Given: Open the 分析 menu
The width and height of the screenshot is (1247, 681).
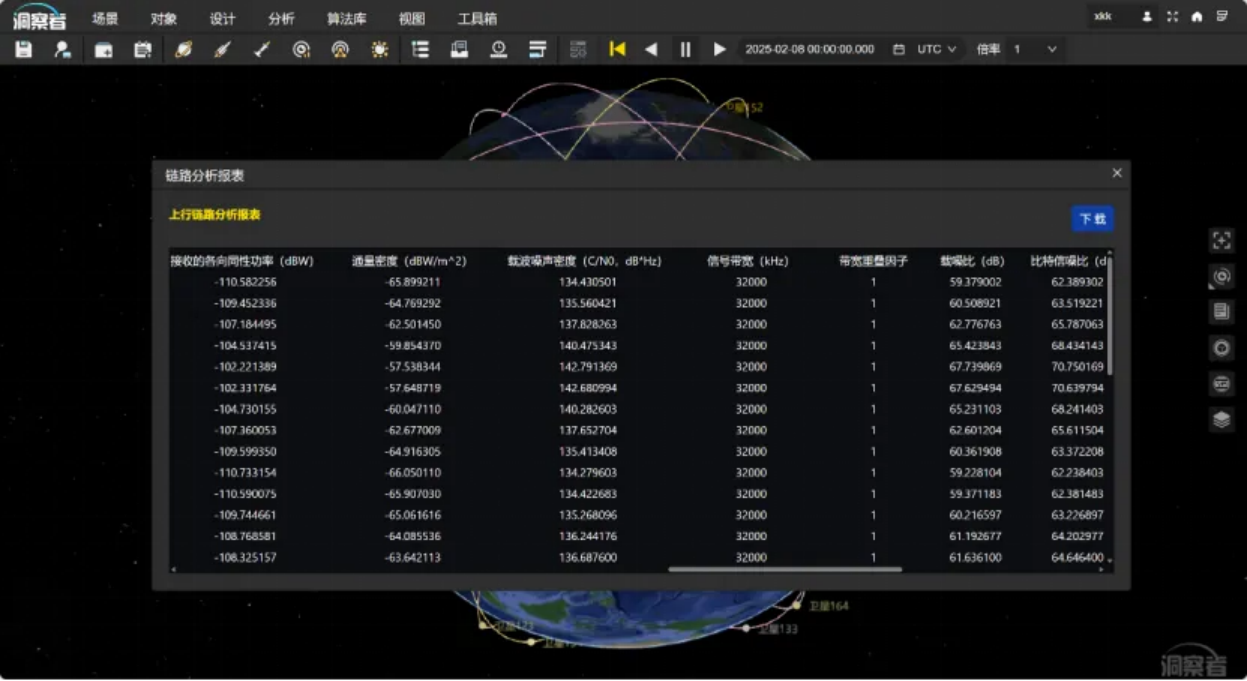Looking at the screenshot, I should (282, 19).
